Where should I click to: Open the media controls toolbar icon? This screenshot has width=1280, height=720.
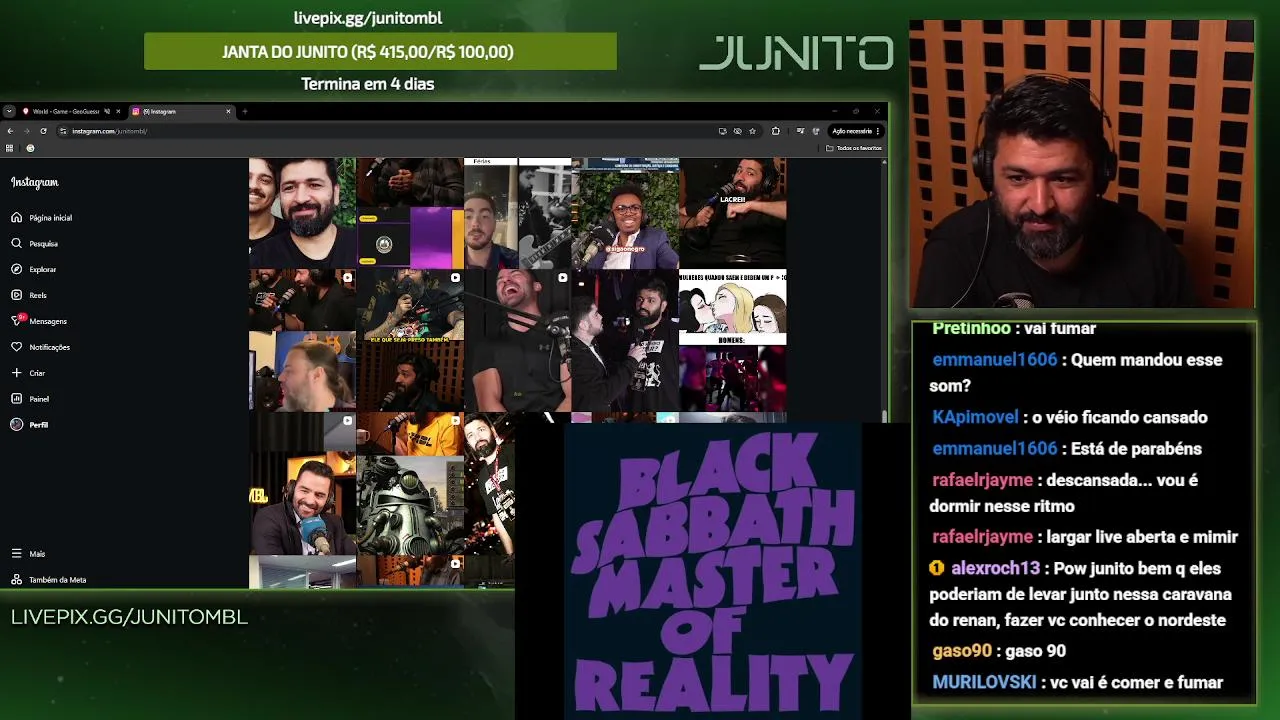click(800, 131)
